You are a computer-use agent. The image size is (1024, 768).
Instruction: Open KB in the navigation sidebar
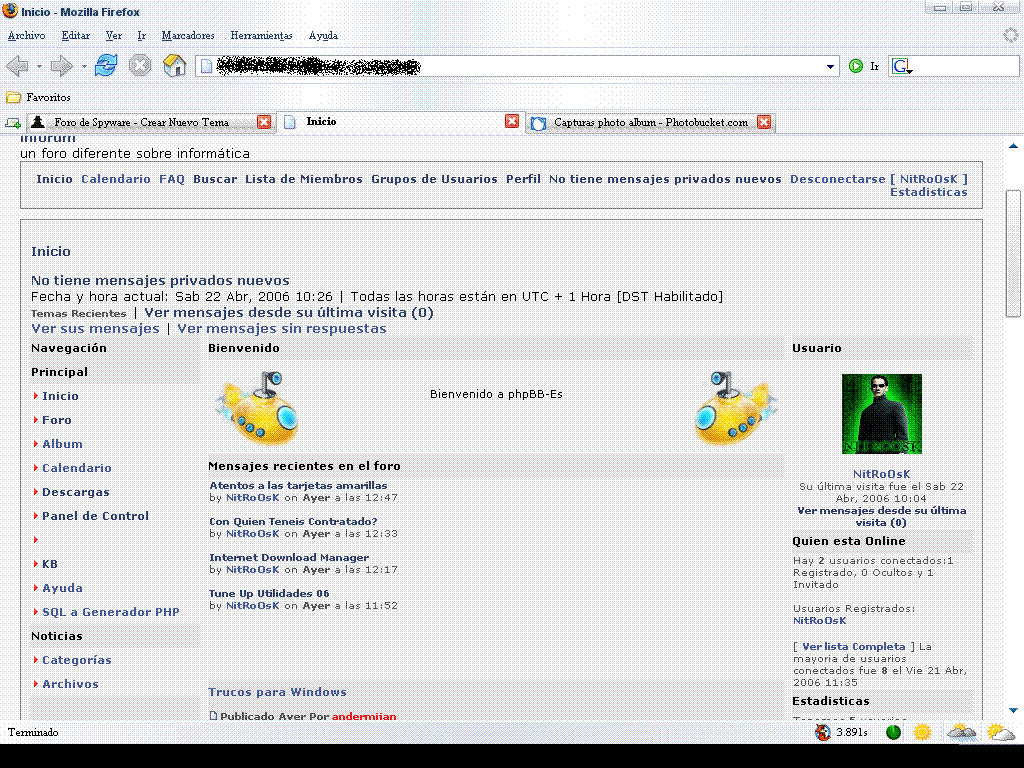pos(50,564)
